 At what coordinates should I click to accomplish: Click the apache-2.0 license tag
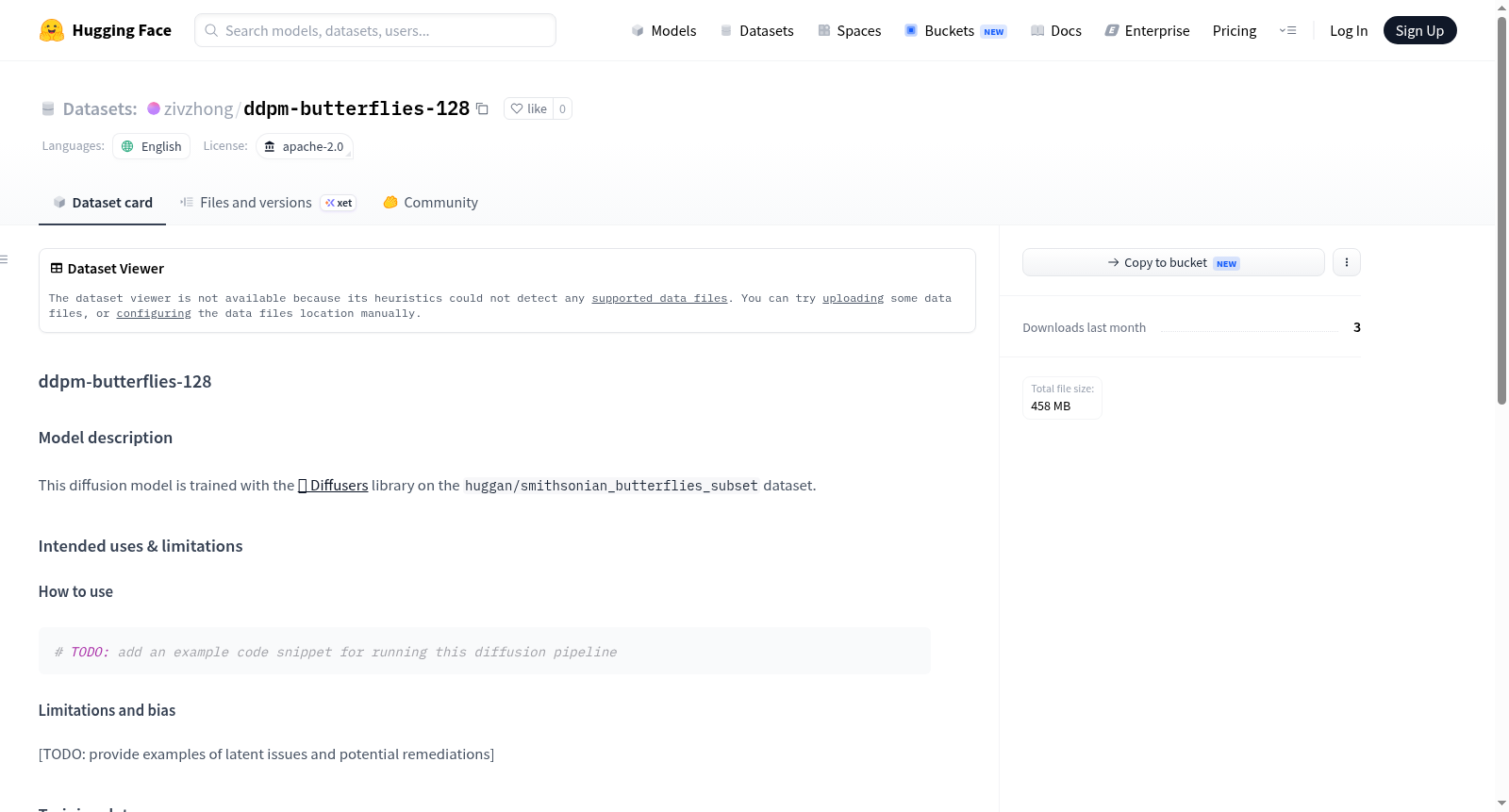(x=305, y=146)
